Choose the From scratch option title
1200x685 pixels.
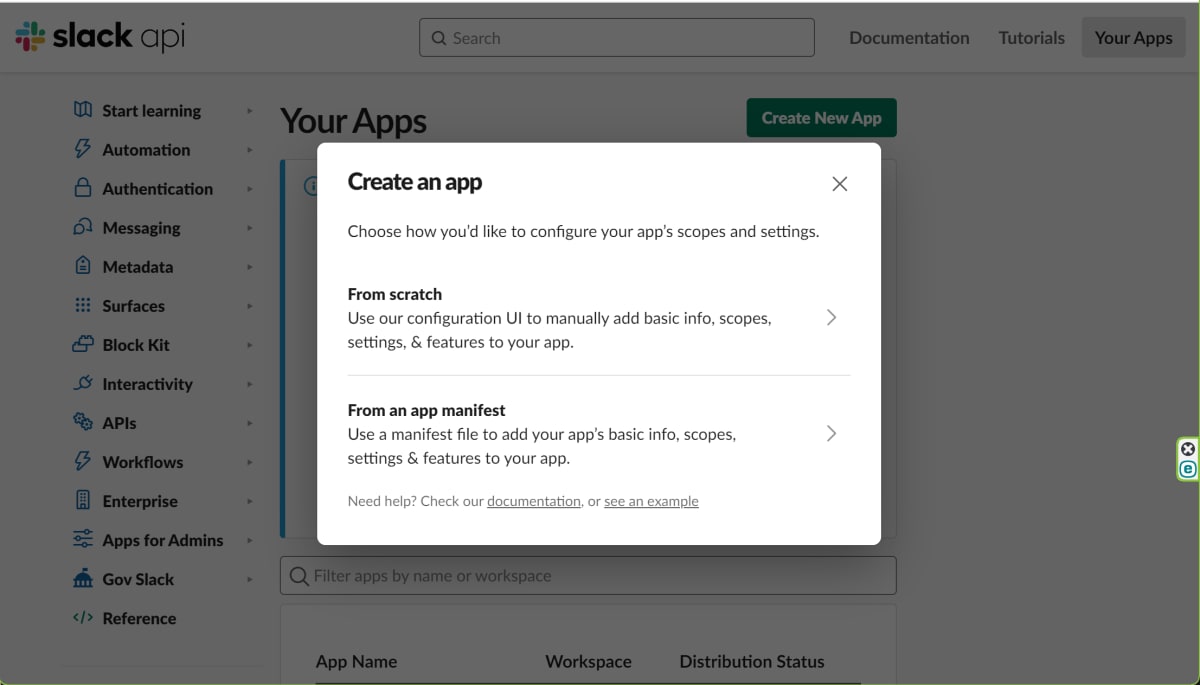[x=395, y=294]
